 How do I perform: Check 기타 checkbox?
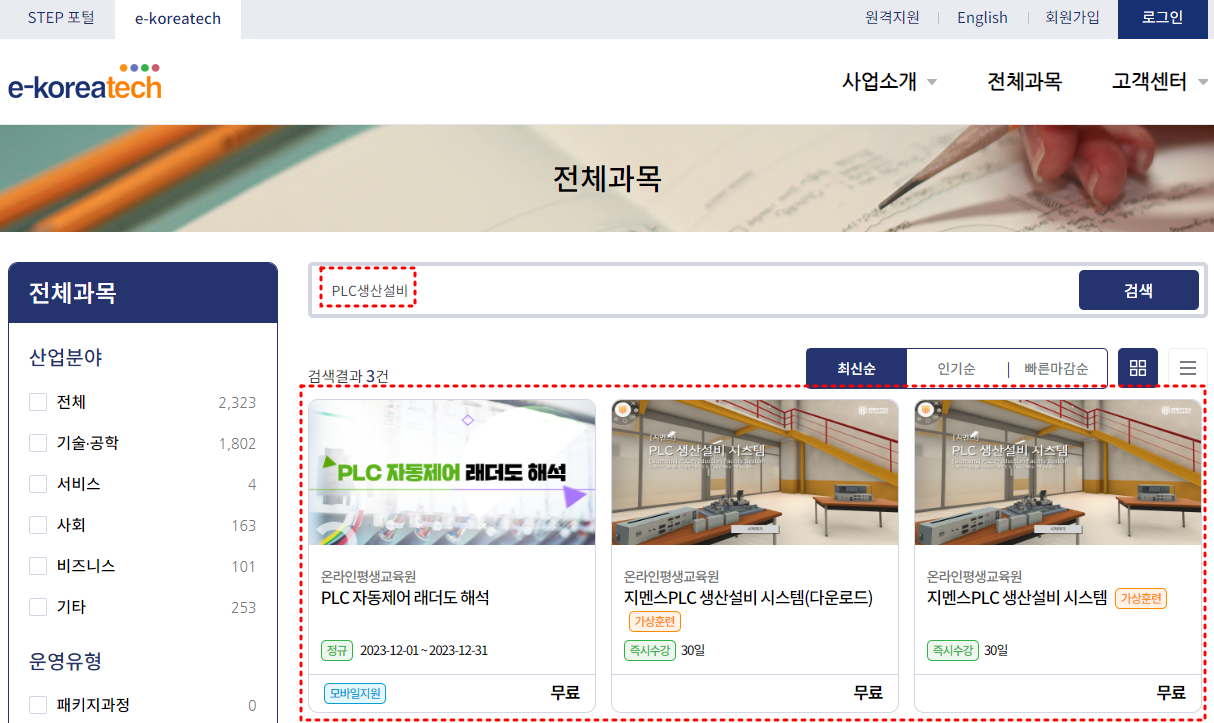[38, 607]
